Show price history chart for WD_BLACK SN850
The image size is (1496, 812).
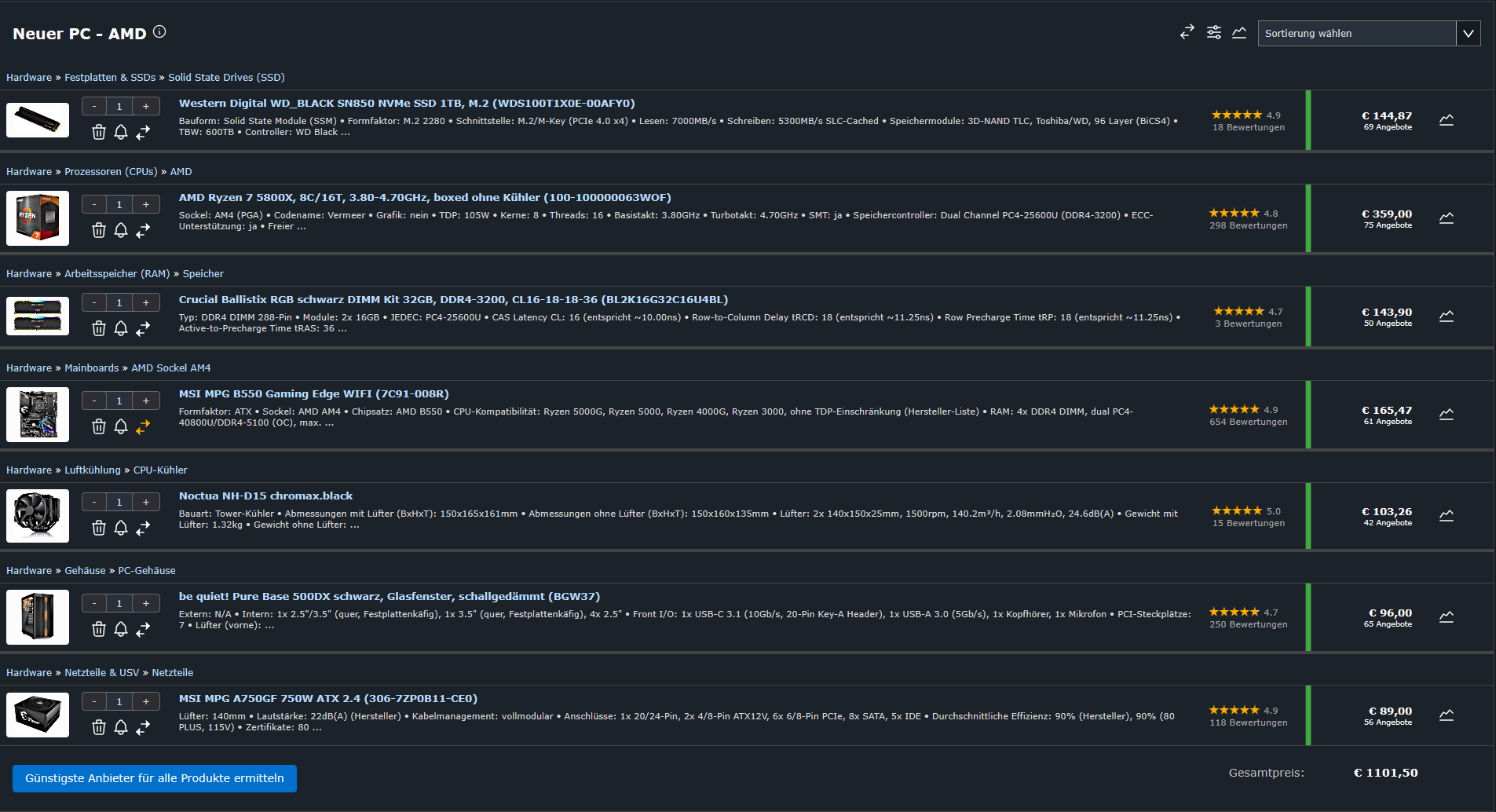tap(1447, 120)
